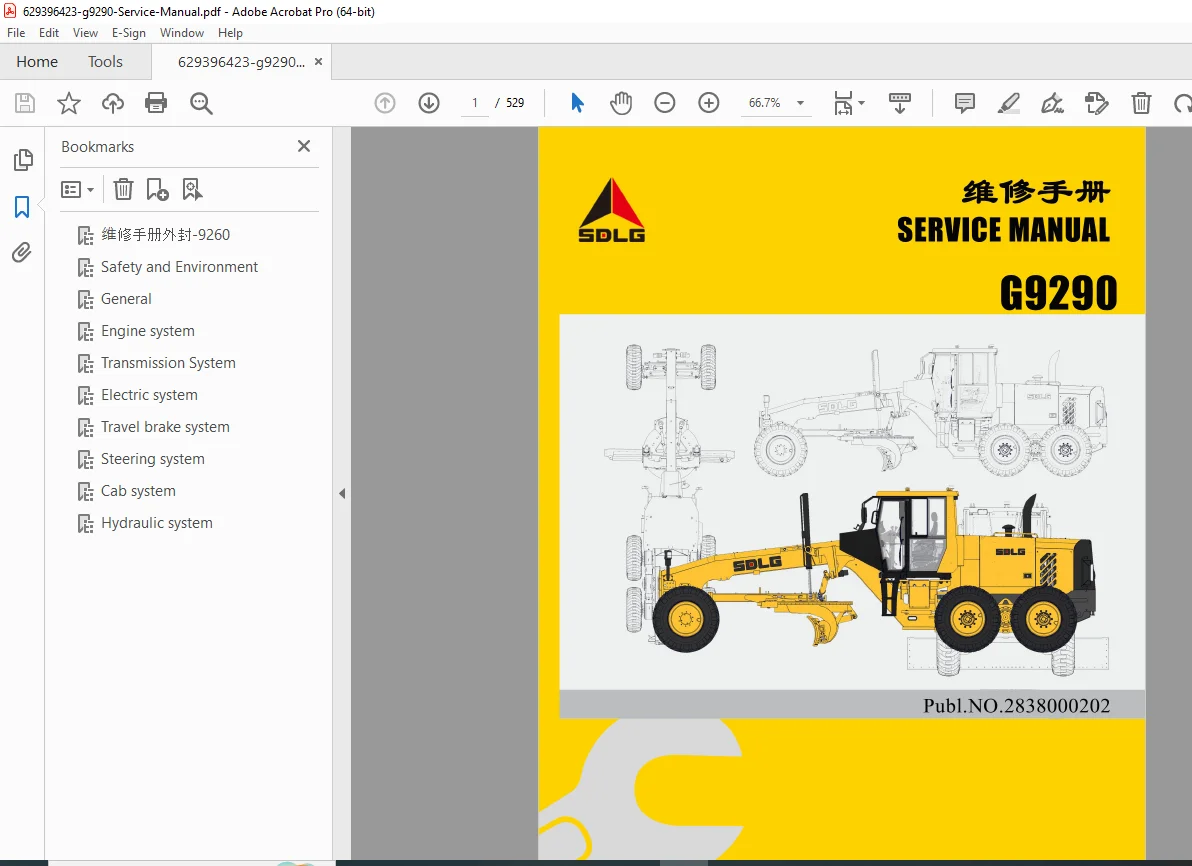This screenshot has width=1192, height=866.
Task: Go to Steering system bookmark
Action: (153, 458)
